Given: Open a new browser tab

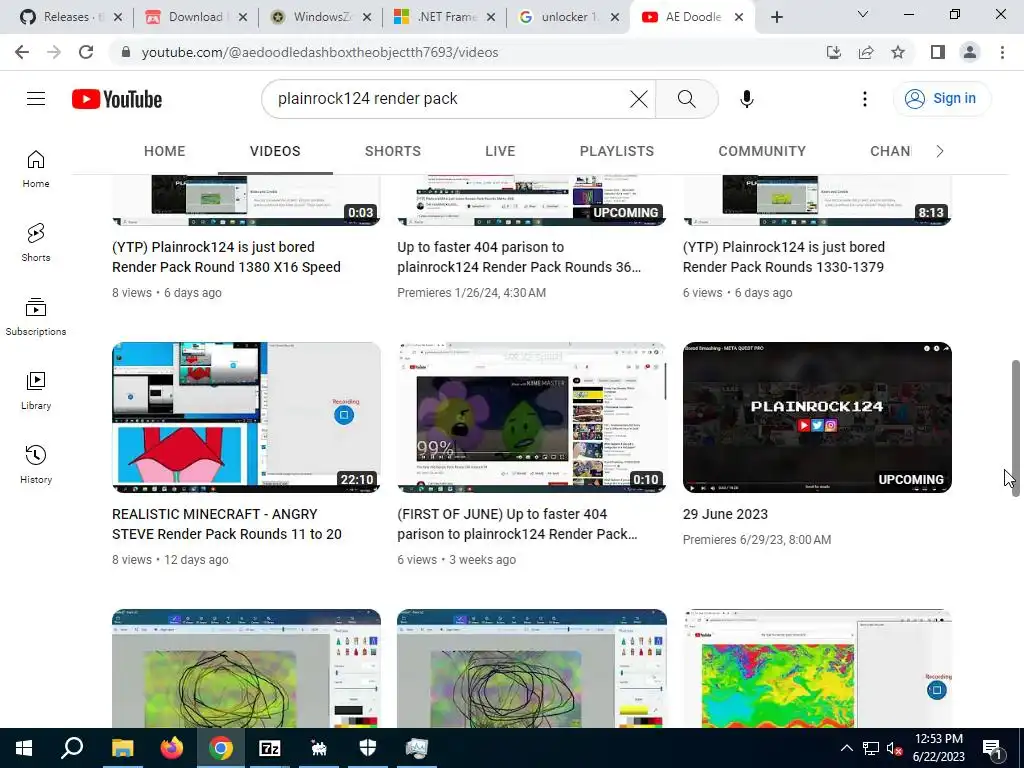Looking at the screenshot, I should (776, 17).
